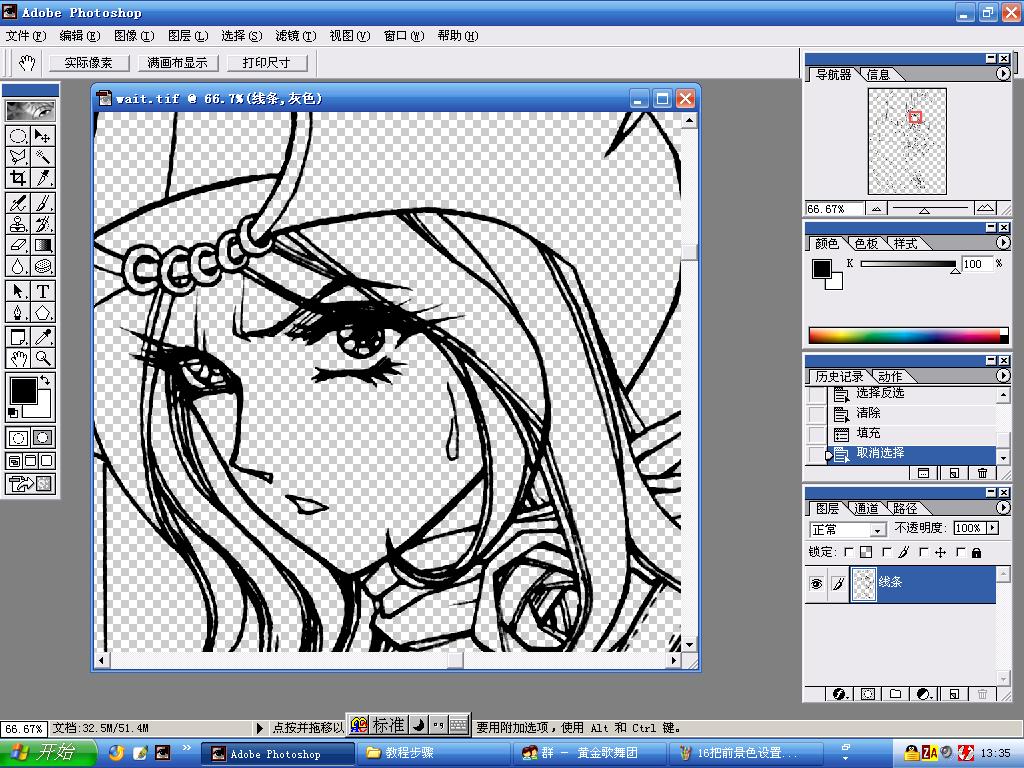The width and height of the screenshot is (1024, 768).
Task: Open adjustment layer dropdown in Layers panel
Action: click(x=924, y=694)
